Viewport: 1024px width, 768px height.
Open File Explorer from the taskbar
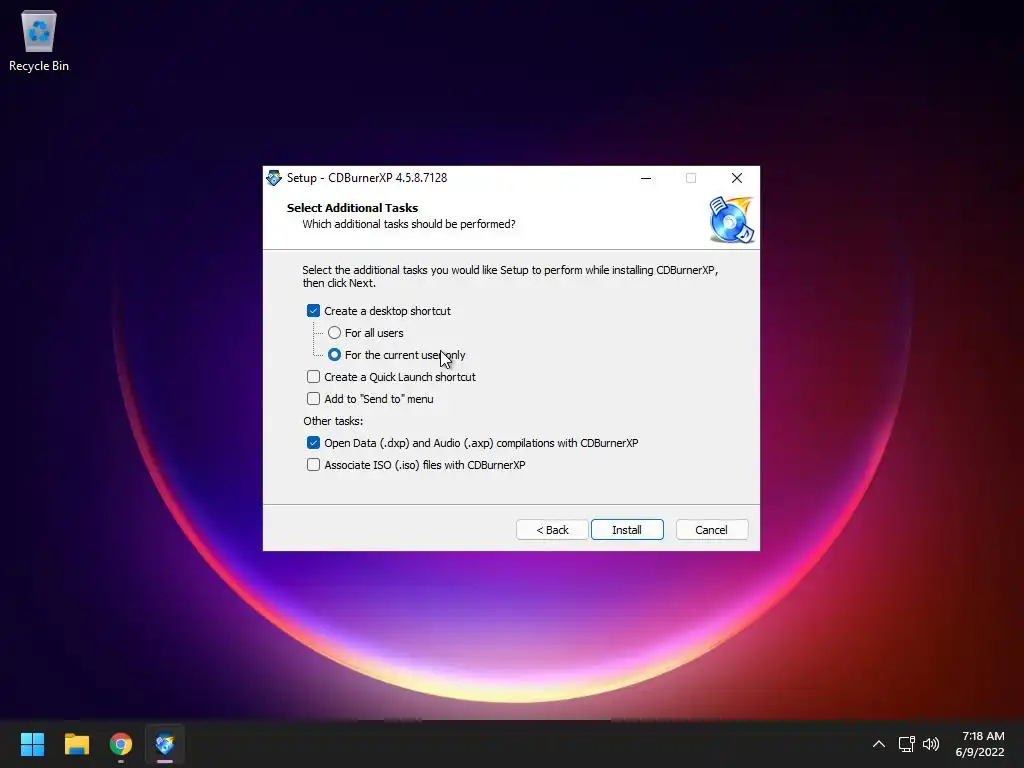coord(76,744)
